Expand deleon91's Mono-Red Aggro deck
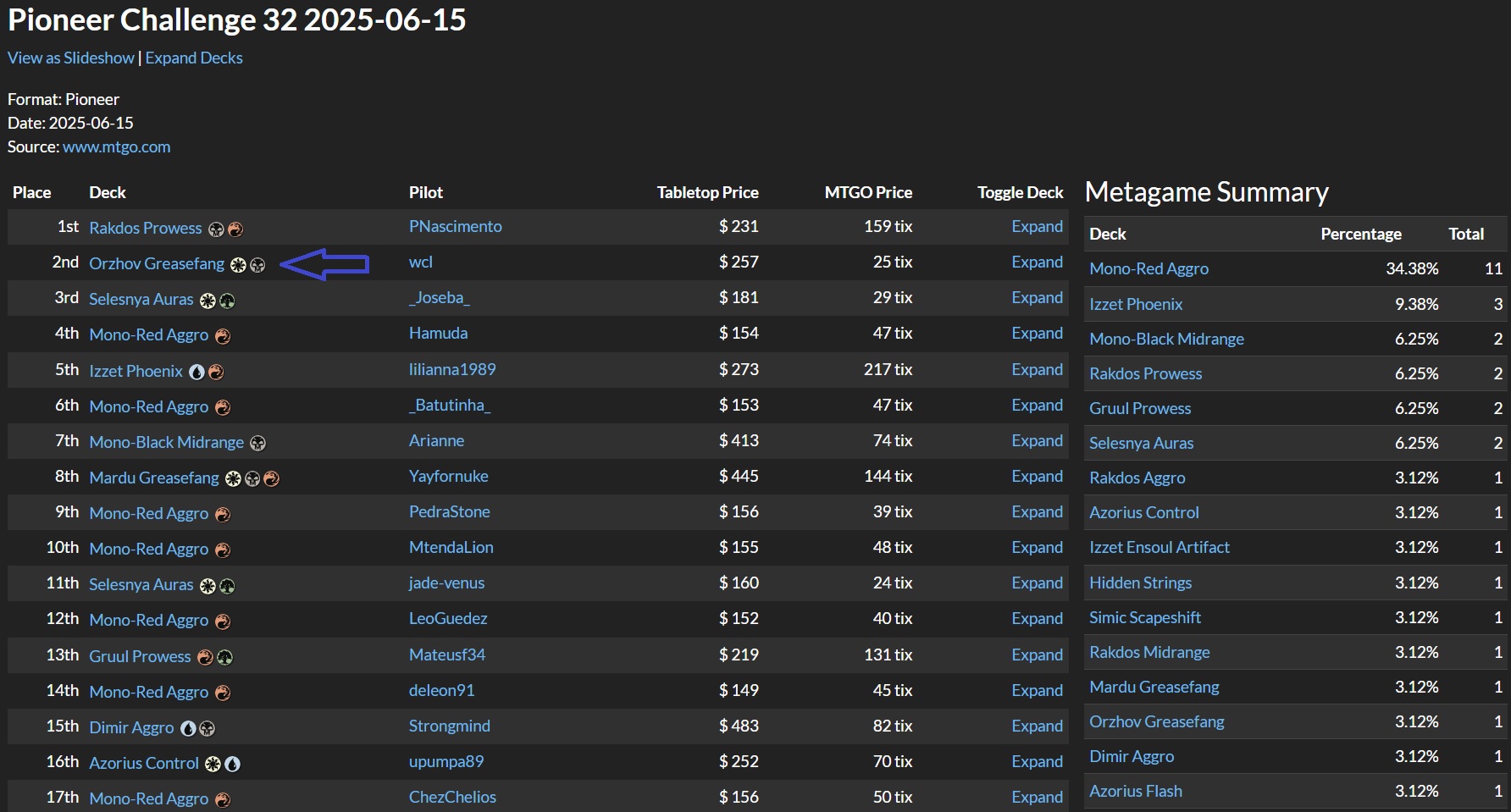Image resolution: width=1511 pixels, height=812 pixels. tap(1037, 690)
